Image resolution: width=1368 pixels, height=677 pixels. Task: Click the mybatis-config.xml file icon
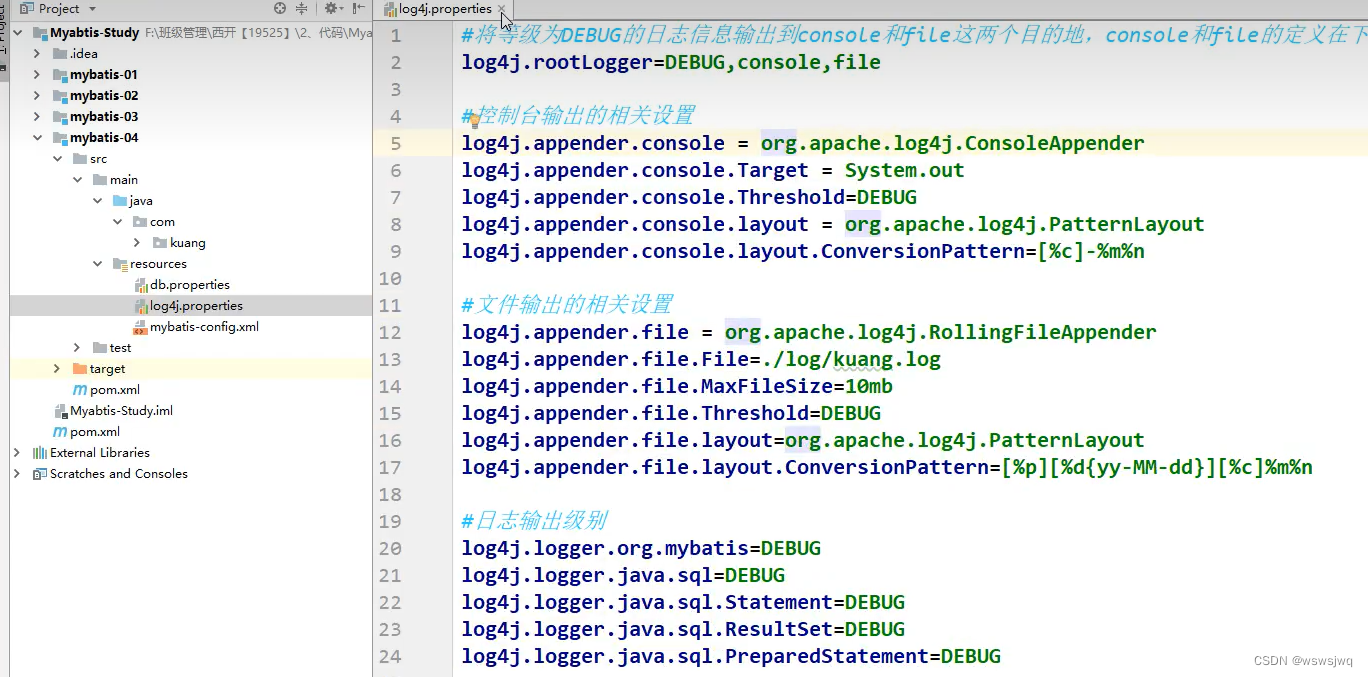tap(140, 326)
